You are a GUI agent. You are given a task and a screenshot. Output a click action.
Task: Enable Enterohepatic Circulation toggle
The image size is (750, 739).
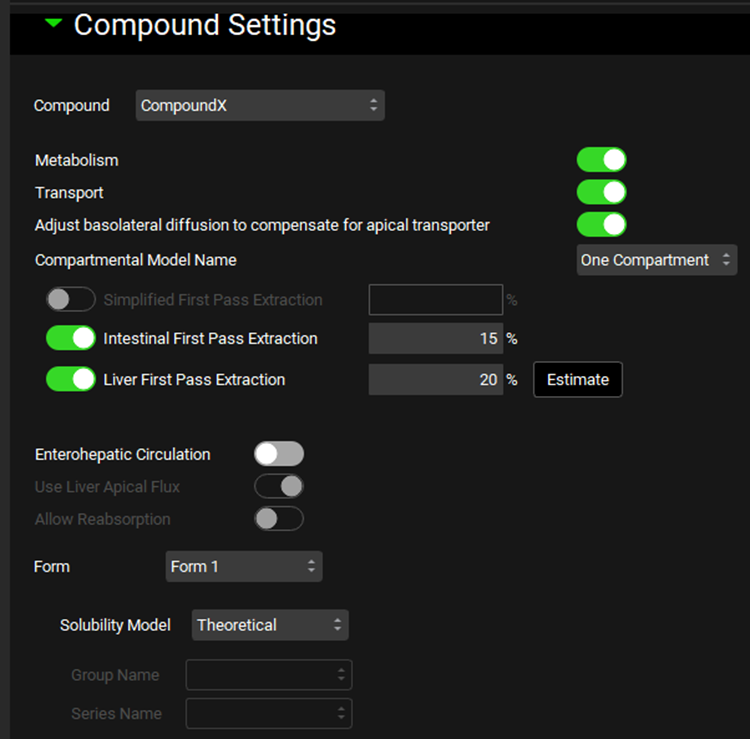coord(278,454)
